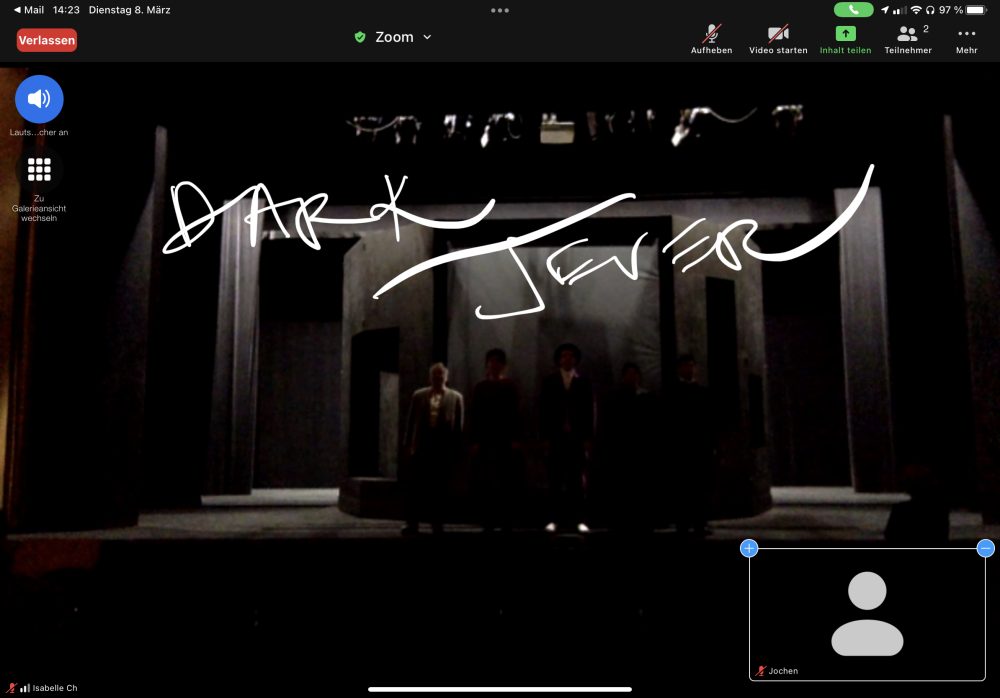Go back to Mail app
Viewport: 1000px width, 698px height.
[29, 10]
